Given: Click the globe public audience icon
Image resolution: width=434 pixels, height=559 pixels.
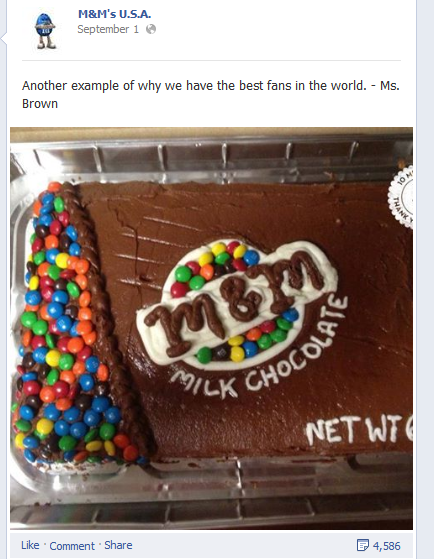Looking at the screenshot, I should click(x=151, y=29).
